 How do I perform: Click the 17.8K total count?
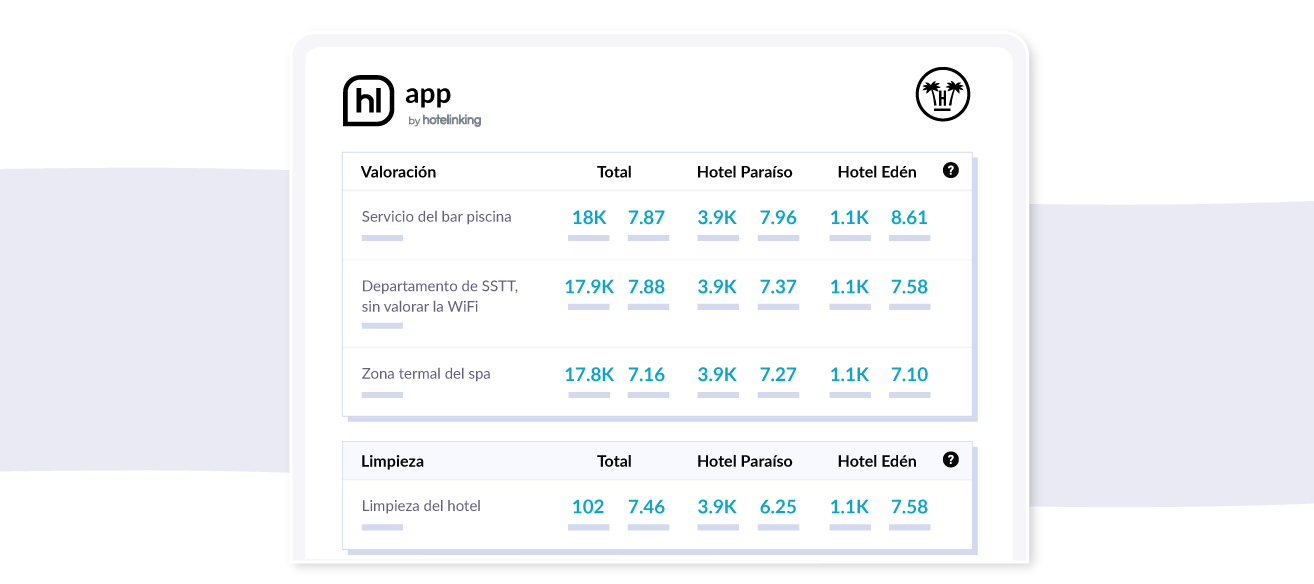tap(589, 375)
